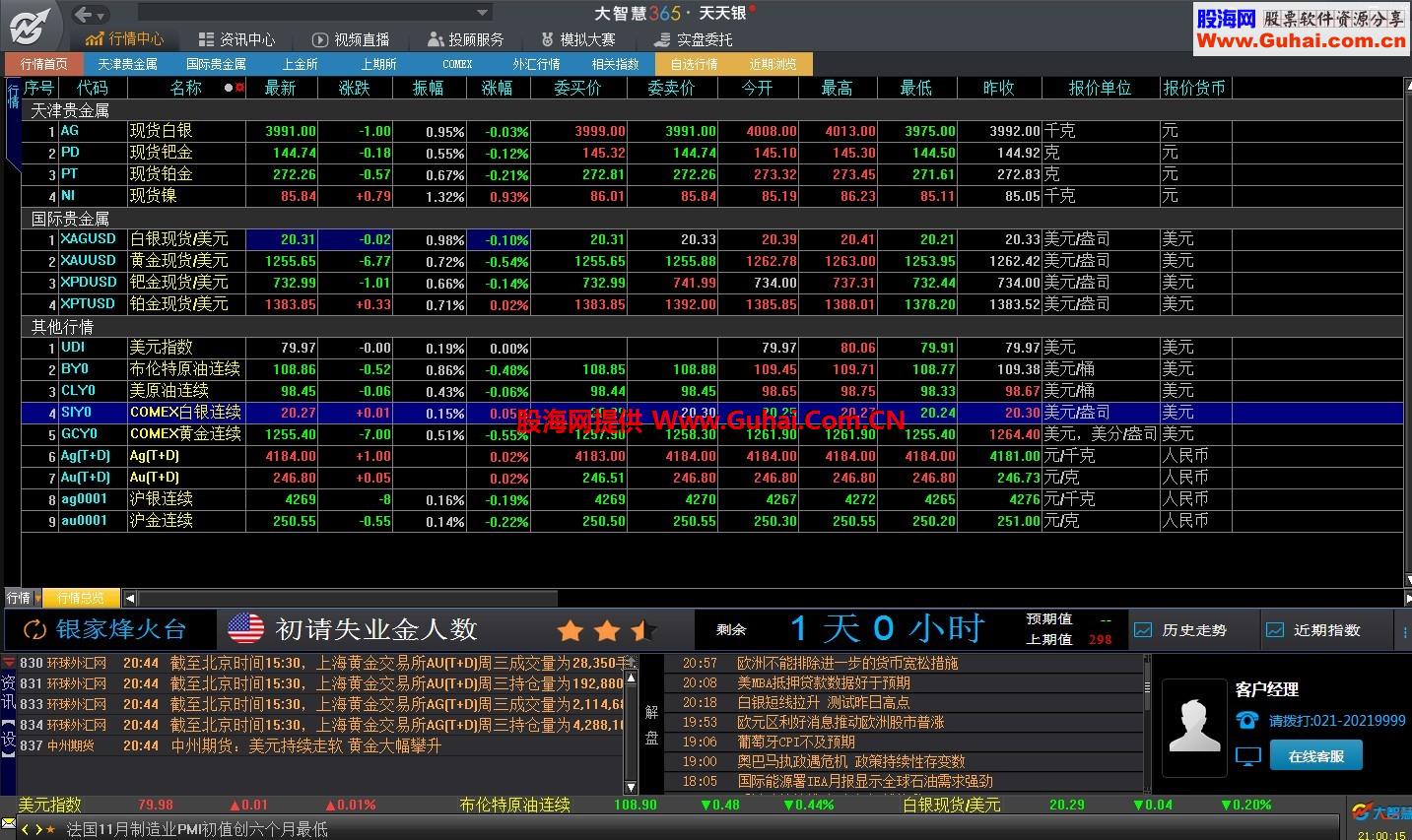1412x840 pixels.
Task: Click up arrow of news list scrollbar
Action: pos(632,680)
